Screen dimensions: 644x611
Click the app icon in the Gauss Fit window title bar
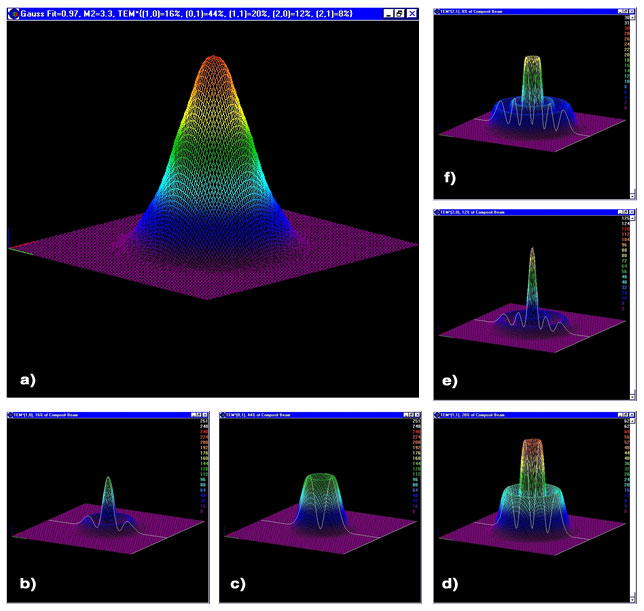[x=14, y=14]
